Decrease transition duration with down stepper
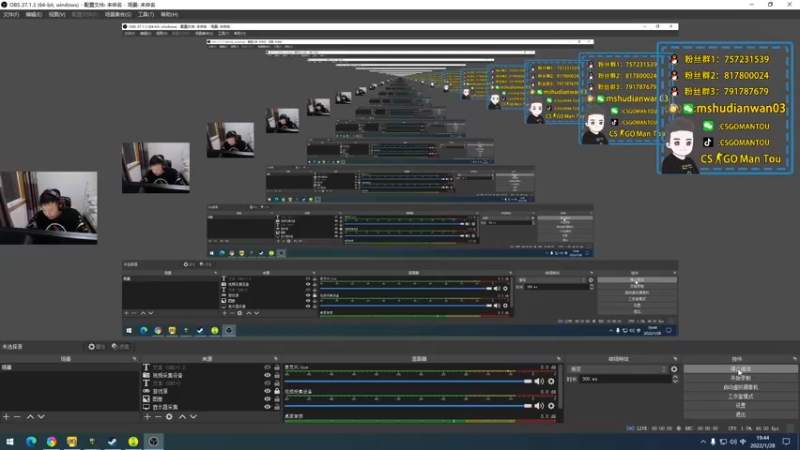800x450 pixels. pyautogui.click(x=675, y=381)
